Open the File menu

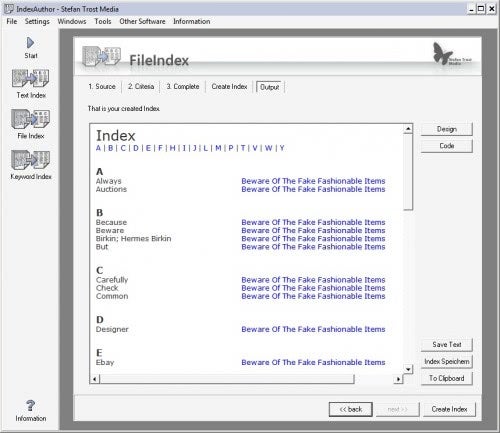click(12, 21)
